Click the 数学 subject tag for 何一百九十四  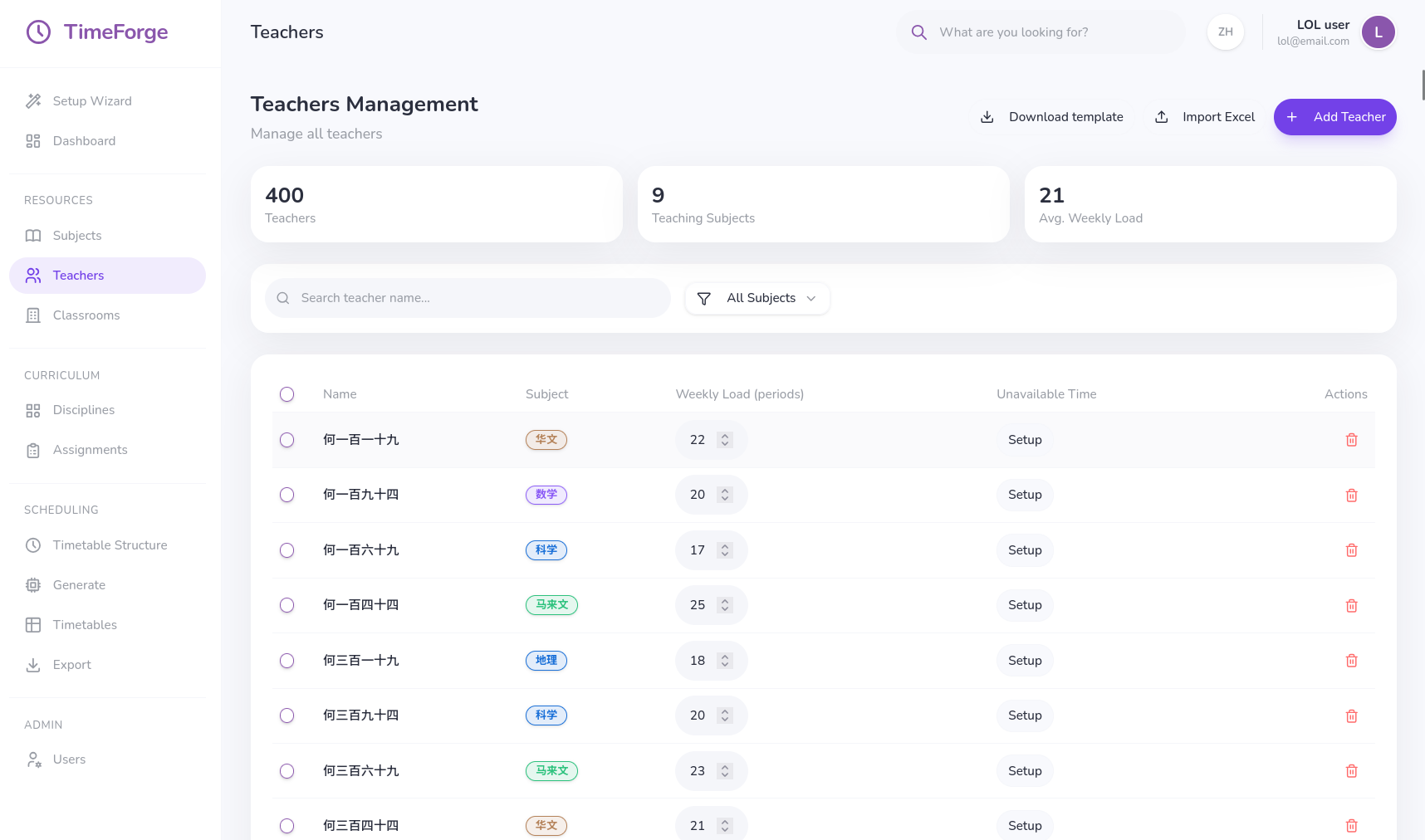tap(546, 495)
